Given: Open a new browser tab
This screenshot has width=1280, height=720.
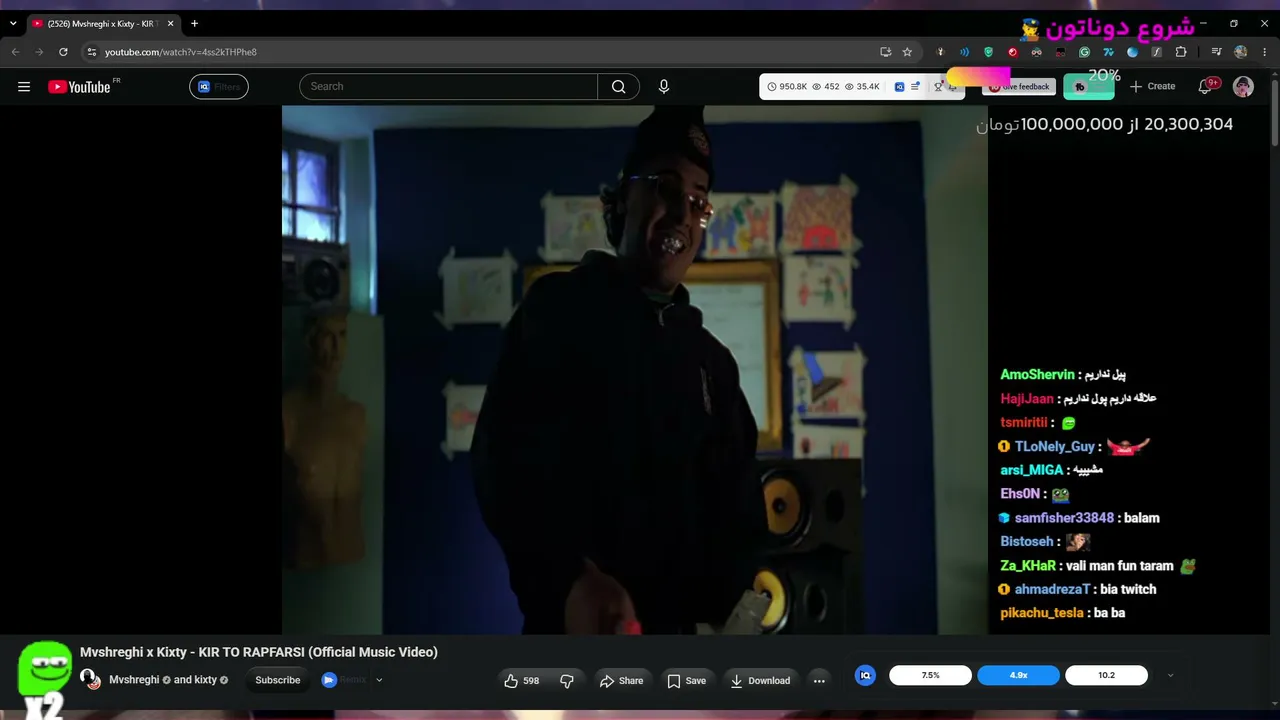Looking at the screenshot, I should tap(194, 23).
